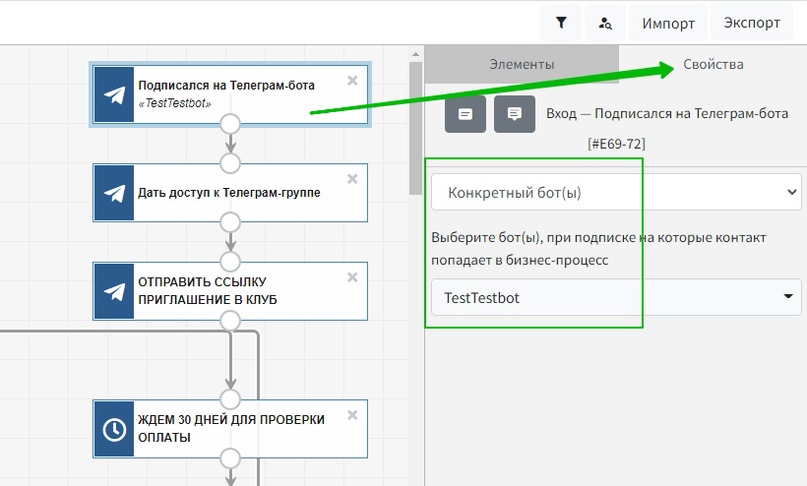Click output connector under 'Подписался на Телеграм-бота'
Viewport: 807px width, 486px height.
(x=231, y=124)
